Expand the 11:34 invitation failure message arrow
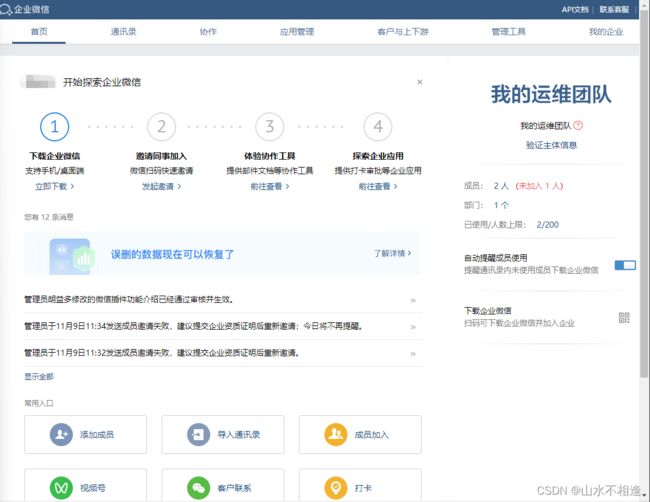This screenshot has width=650, height=502. (x=413, y=327)
